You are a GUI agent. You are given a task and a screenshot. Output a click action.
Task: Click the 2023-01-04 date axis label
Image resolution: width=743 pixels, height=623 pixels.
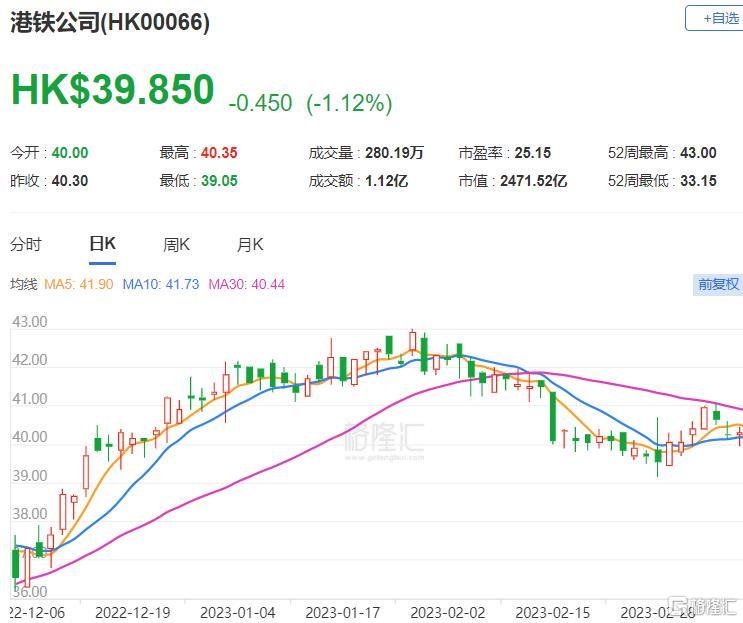coord(237,613)
